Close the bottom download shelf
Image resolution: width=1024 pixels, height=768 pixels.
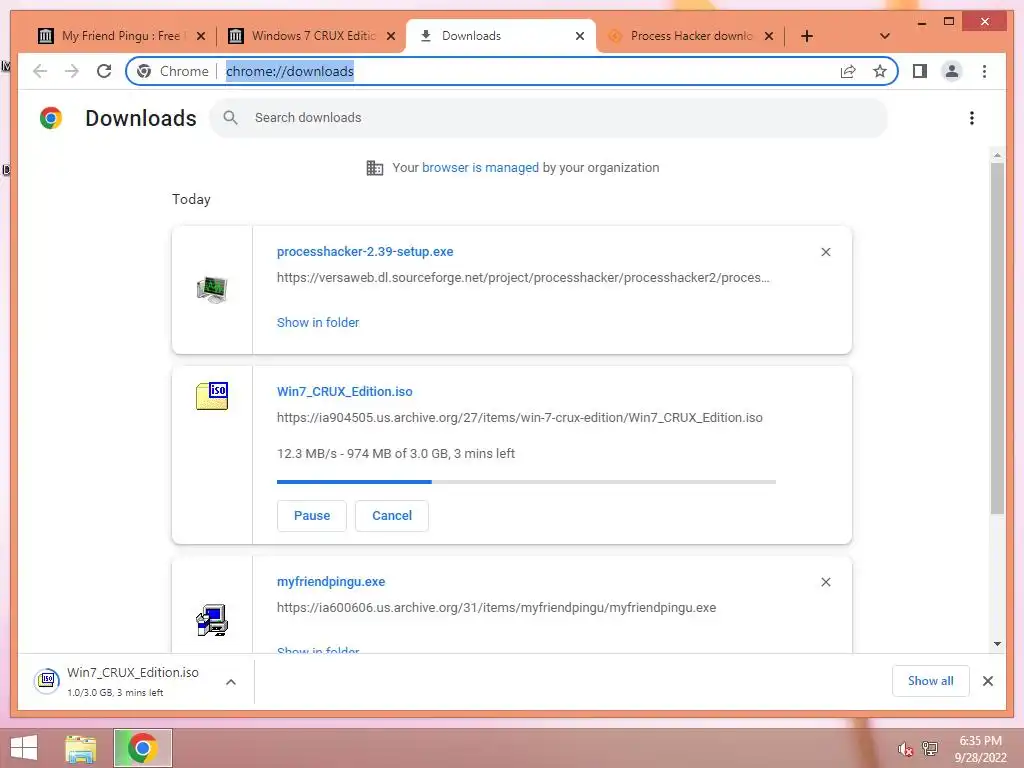(987, 681)
